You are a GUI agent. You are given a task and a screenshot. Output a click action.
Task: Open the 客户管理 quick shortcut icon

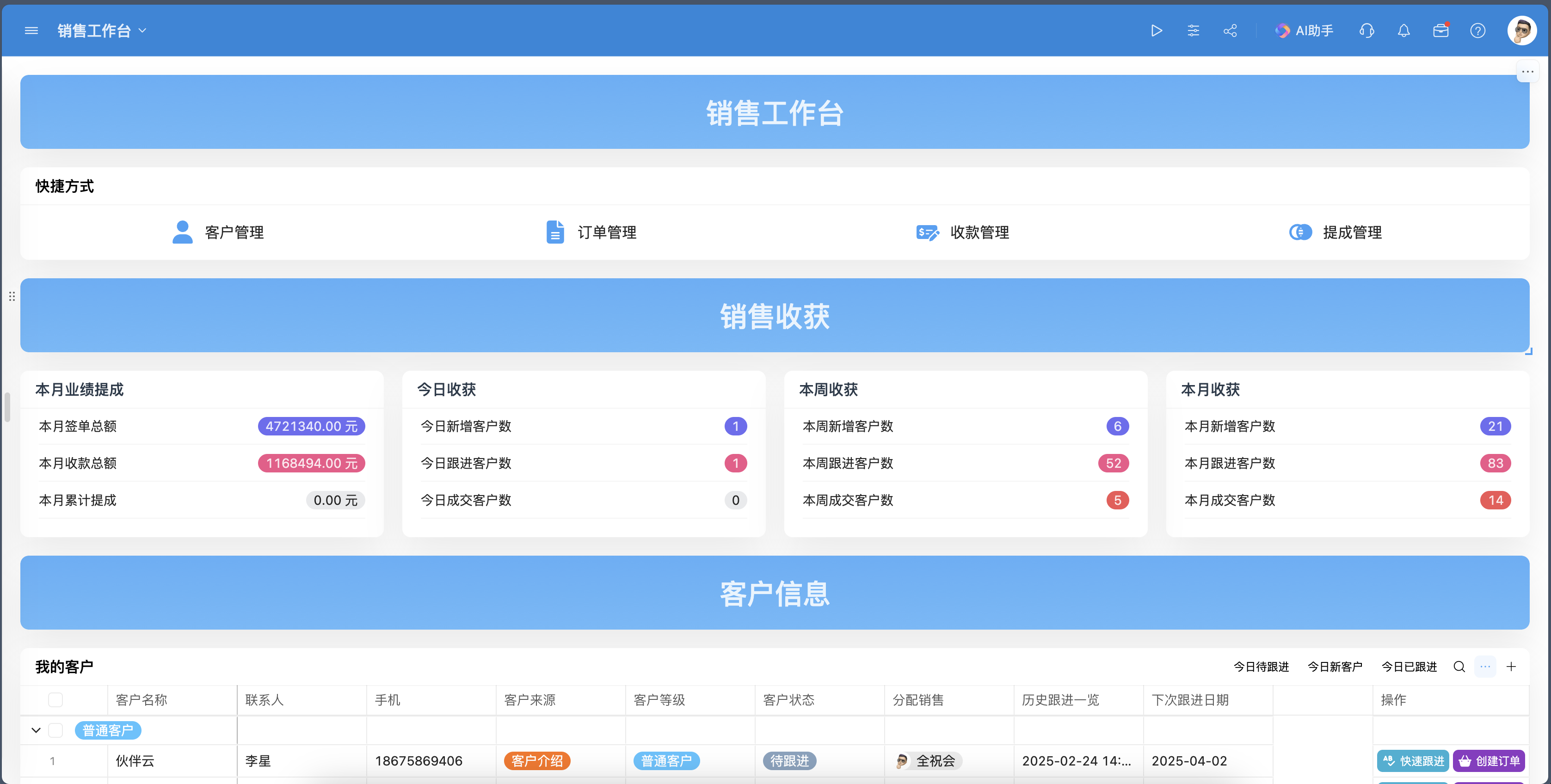click(183, 232)
